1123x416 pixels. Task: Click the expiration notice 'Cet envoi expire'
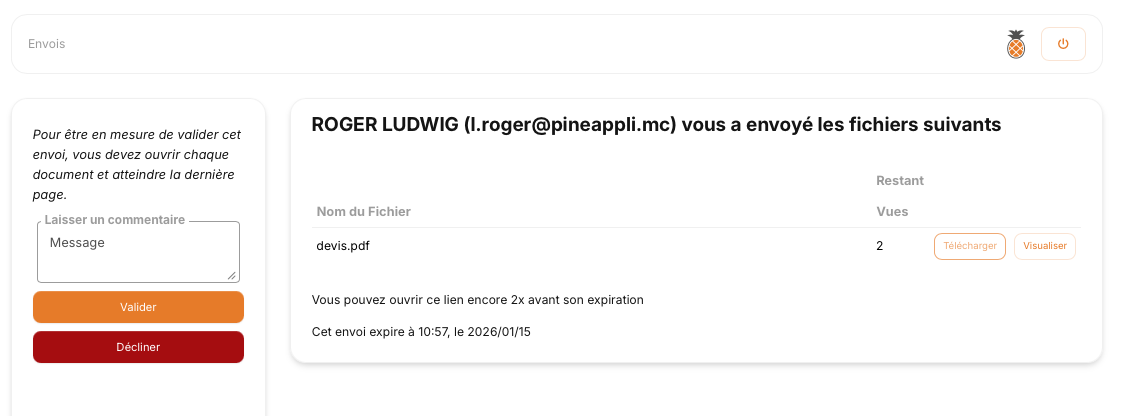[421, 331]
